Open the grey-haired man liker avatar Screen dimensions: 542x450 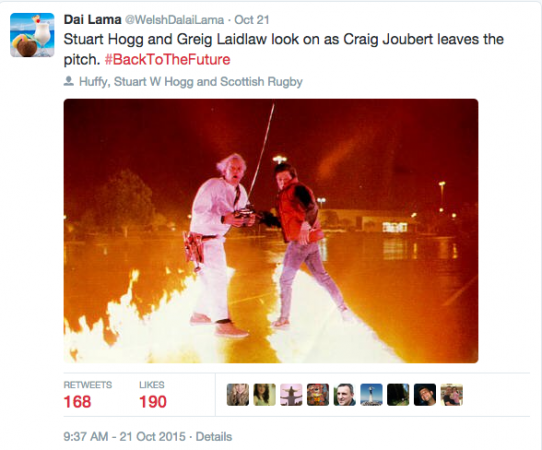344,394
